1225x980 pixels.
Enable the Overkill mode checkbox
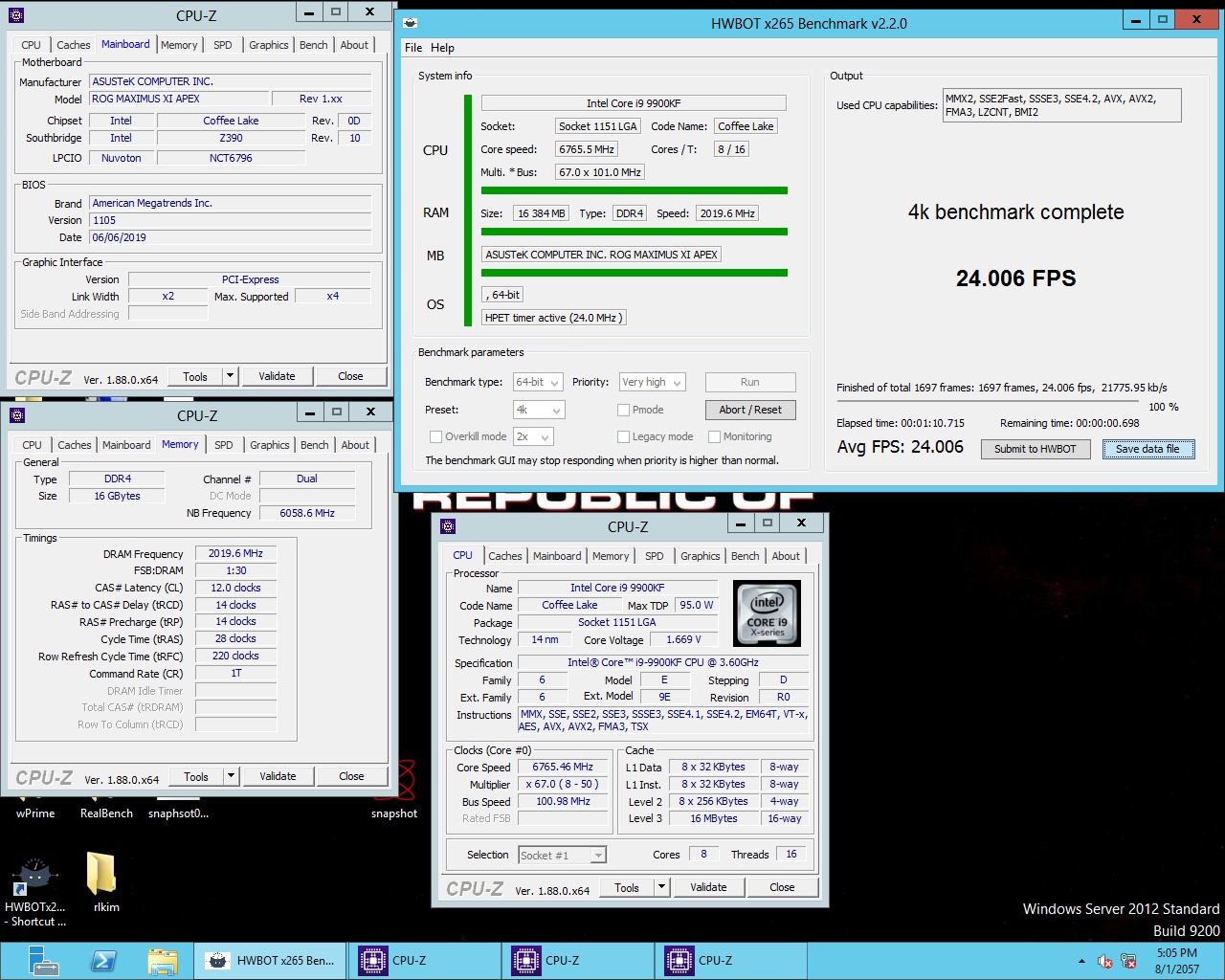click(435, 436)
